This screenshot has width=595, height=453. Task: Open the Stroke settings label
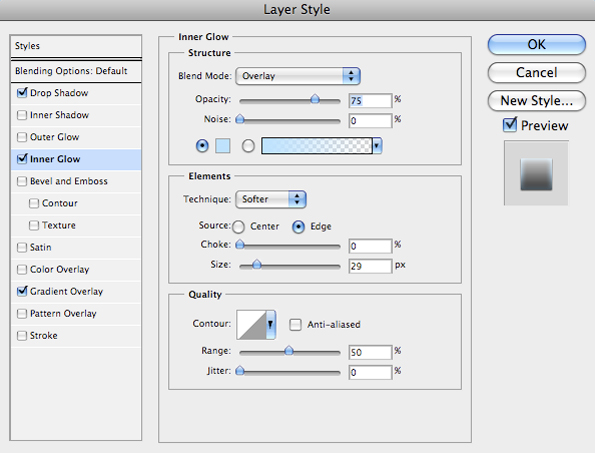coord(44,336)
